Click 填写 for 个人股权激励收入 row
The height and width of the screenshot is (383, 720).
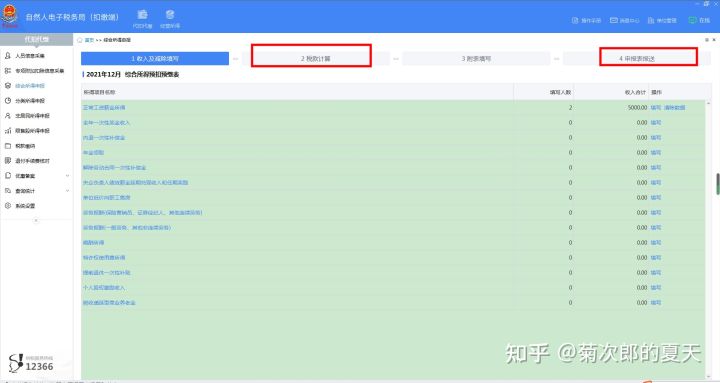pyautogui.click(x=656, y=287)
